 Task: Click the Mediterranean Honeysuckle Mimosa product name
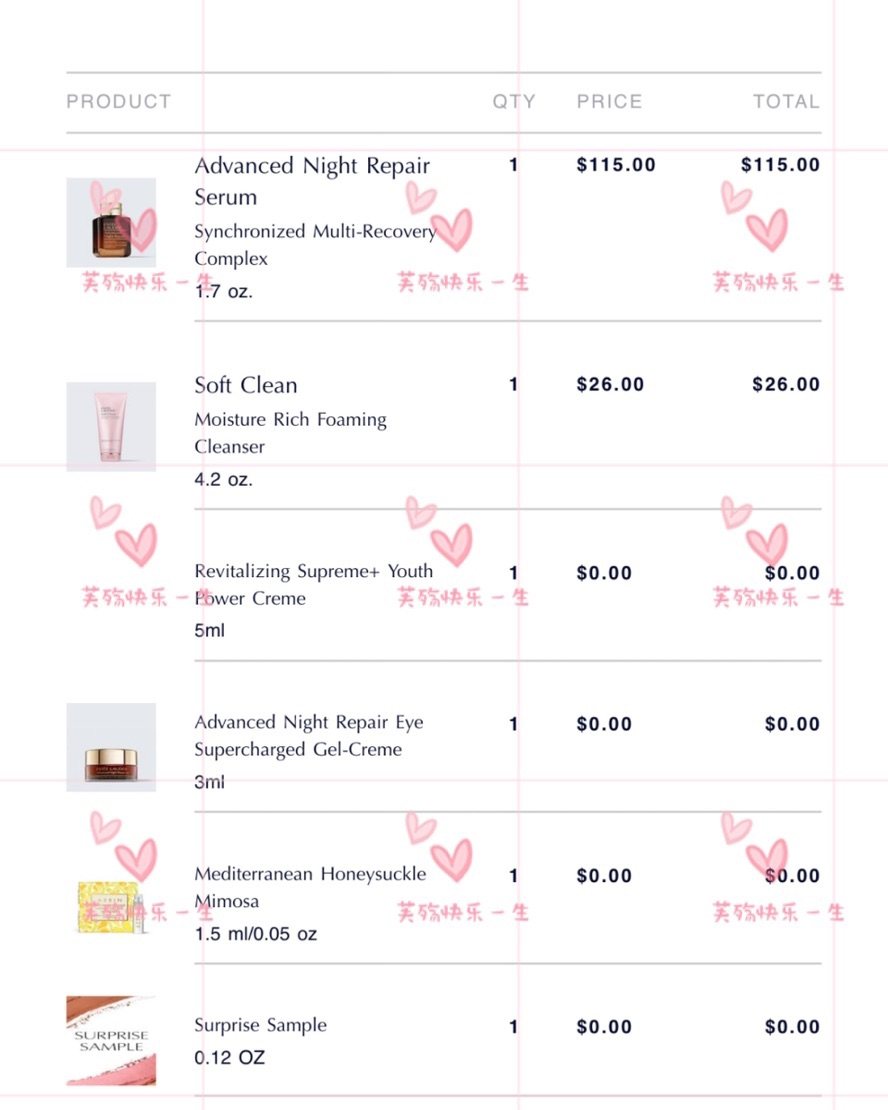pyautogui.click(x=310, y=887)
